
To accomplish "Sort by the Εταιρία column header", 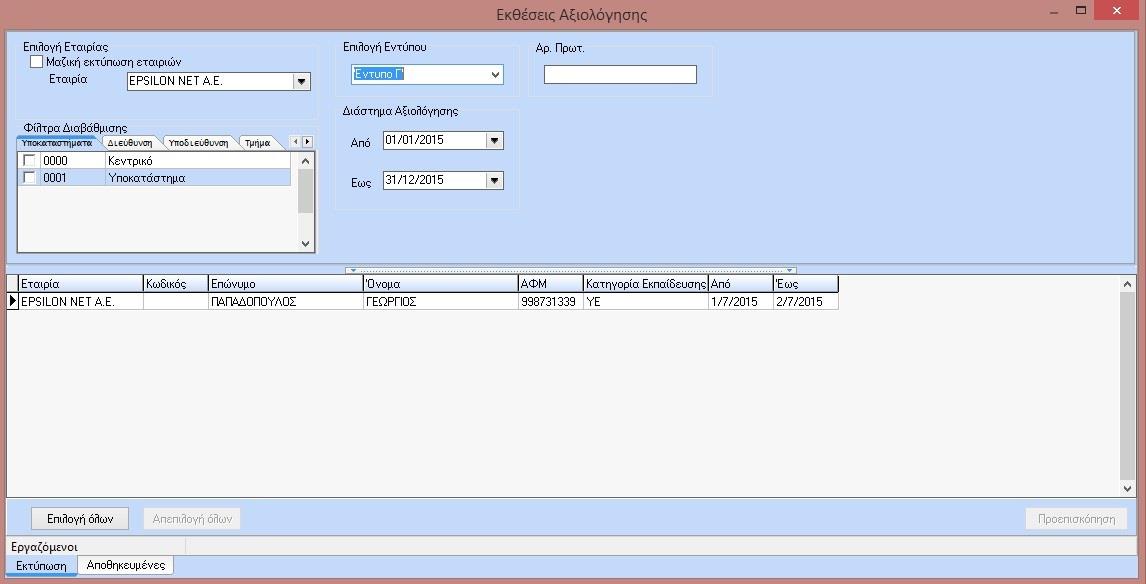I will (80, 284).
